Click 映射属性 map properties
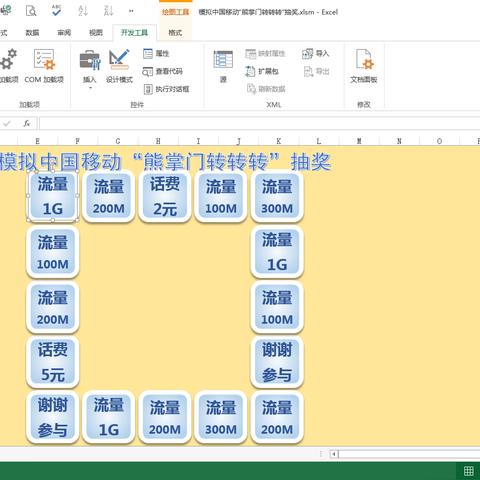This screenshot has height=480, width=480. [x=265, y=53]
